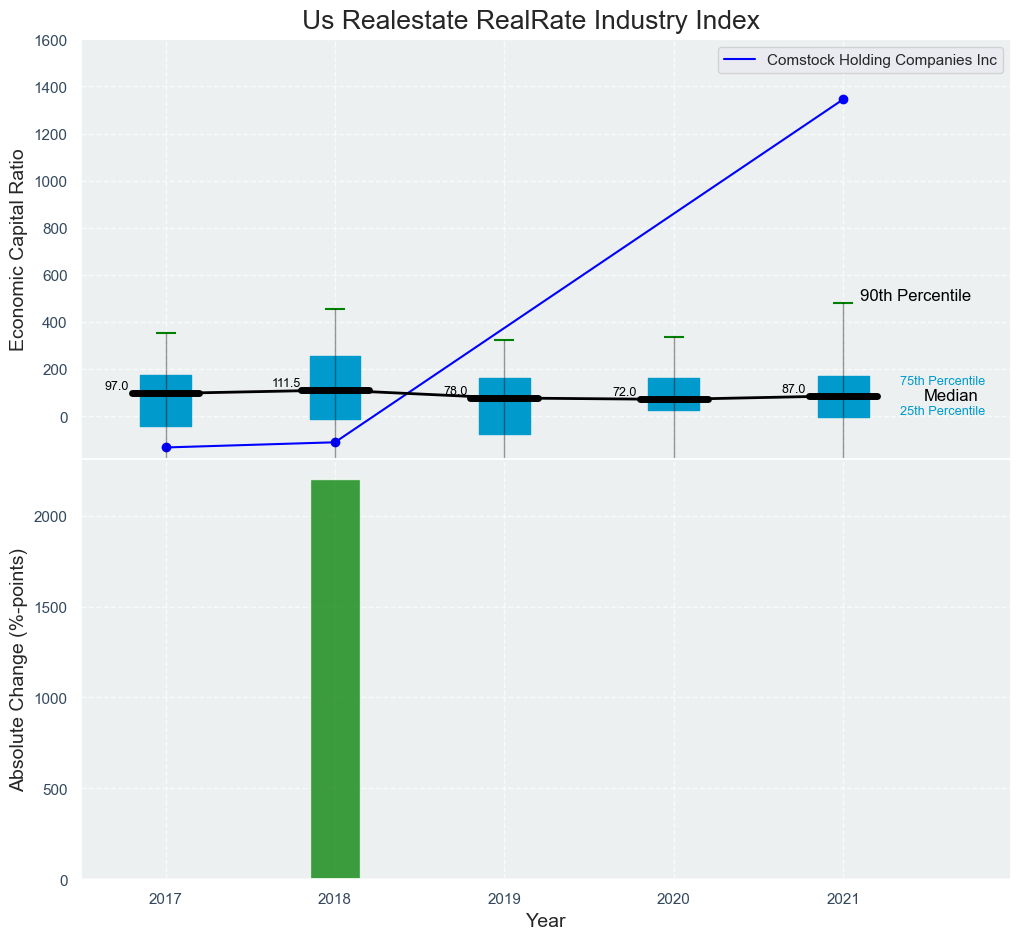Click the 75th Percentile annotation
The height and width of the screenshot is (940, 1020).
(942, 381)
